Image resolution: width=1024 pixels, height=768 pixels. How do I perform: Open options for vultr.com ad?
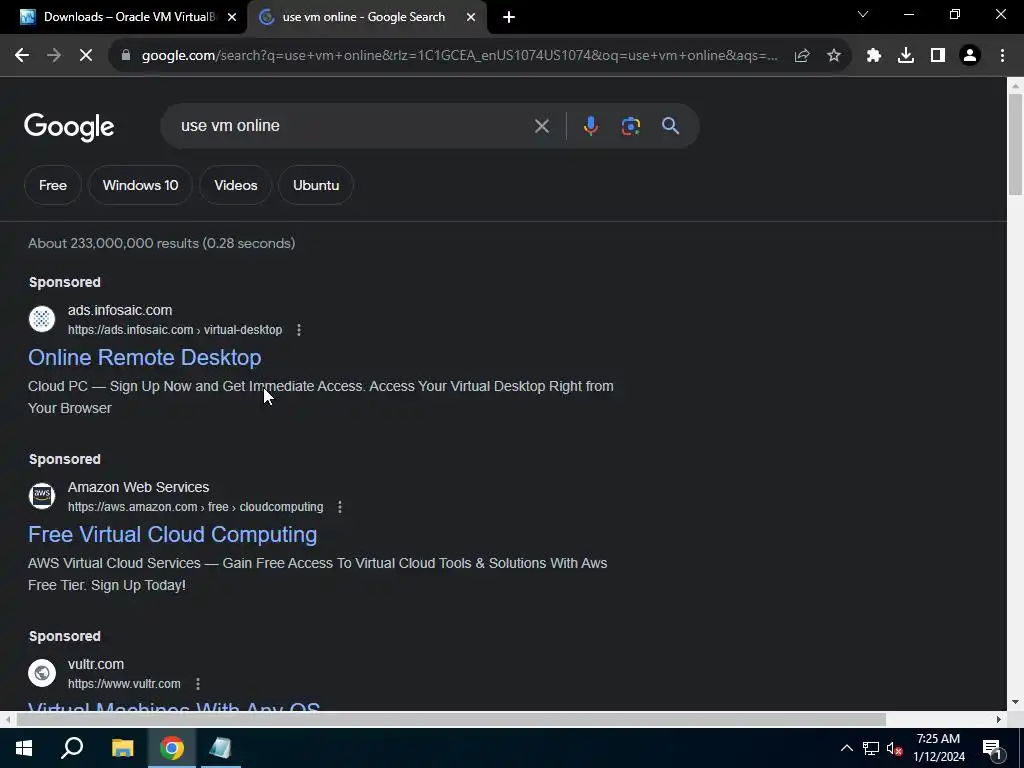coord(198,684)
